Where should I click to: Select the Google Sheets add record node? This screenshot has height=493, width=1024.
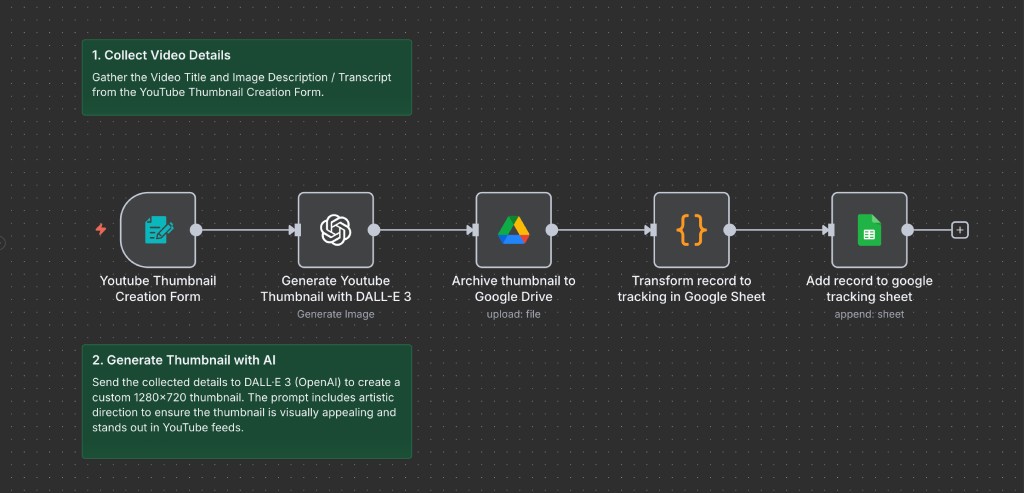(x=869, y=230)
